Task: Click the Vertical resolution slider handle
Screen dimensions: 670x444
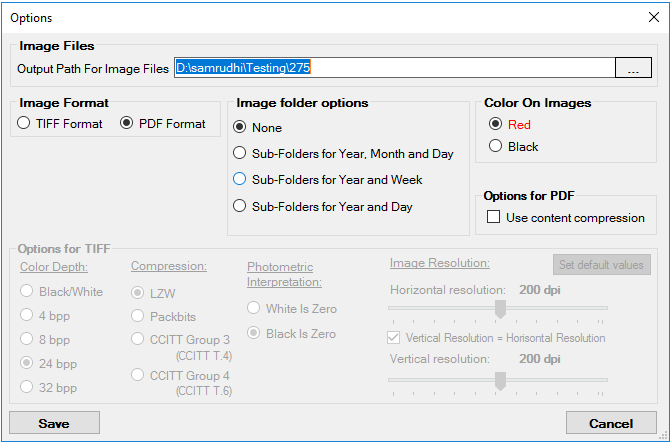Action: coord(500,380)
